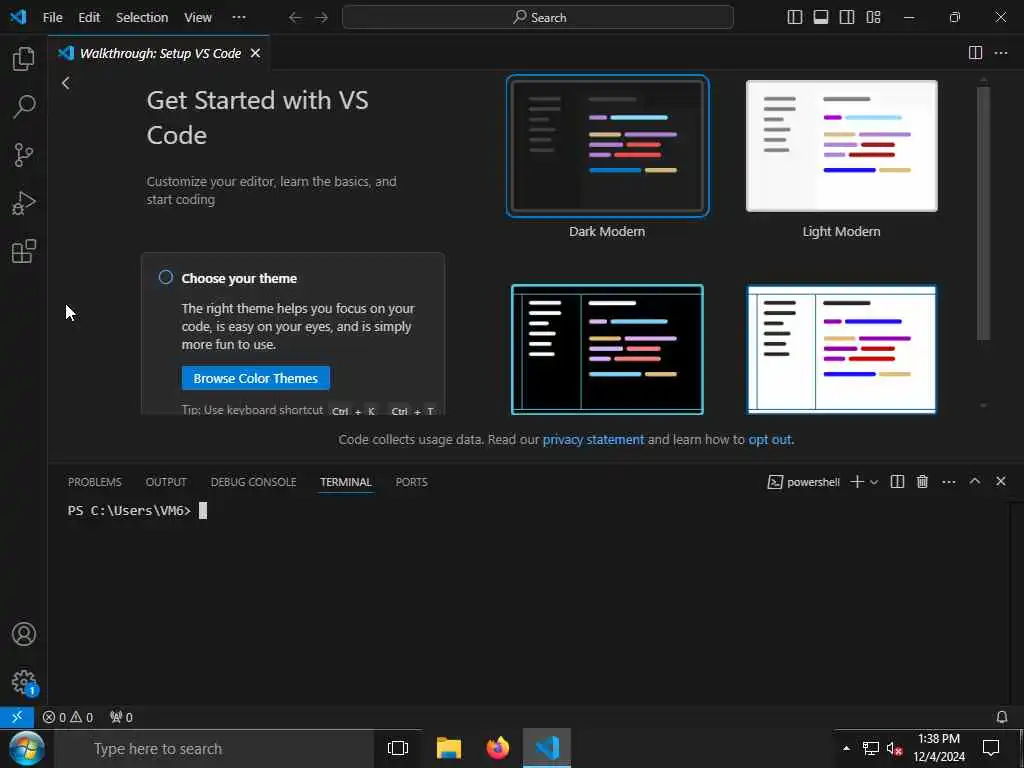This screenshot has height=768, width=1024.
Task: Open the Windows Start button
Action: [26, 748]
